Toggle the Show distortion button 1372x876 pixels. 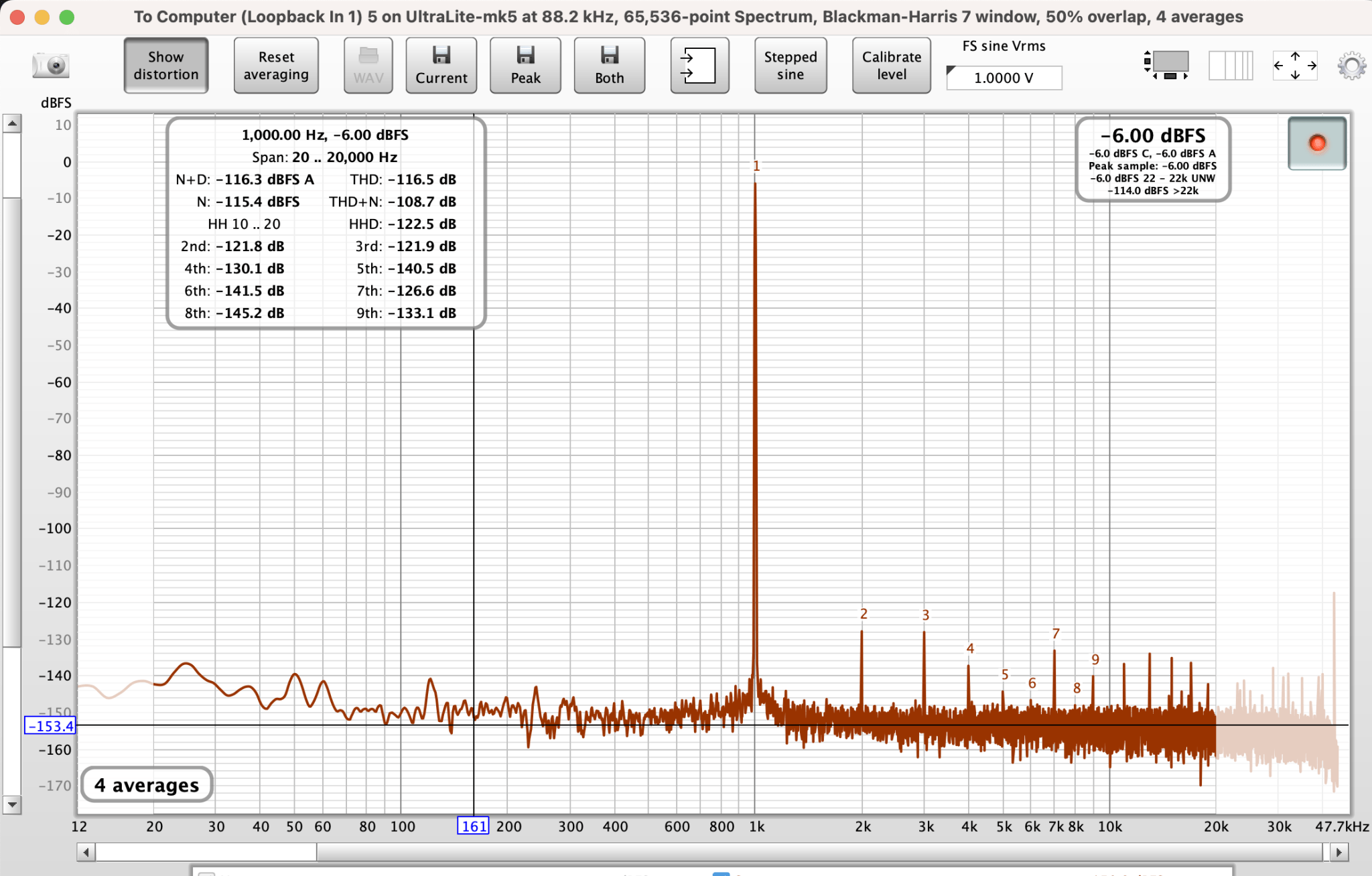coord(166,66)
